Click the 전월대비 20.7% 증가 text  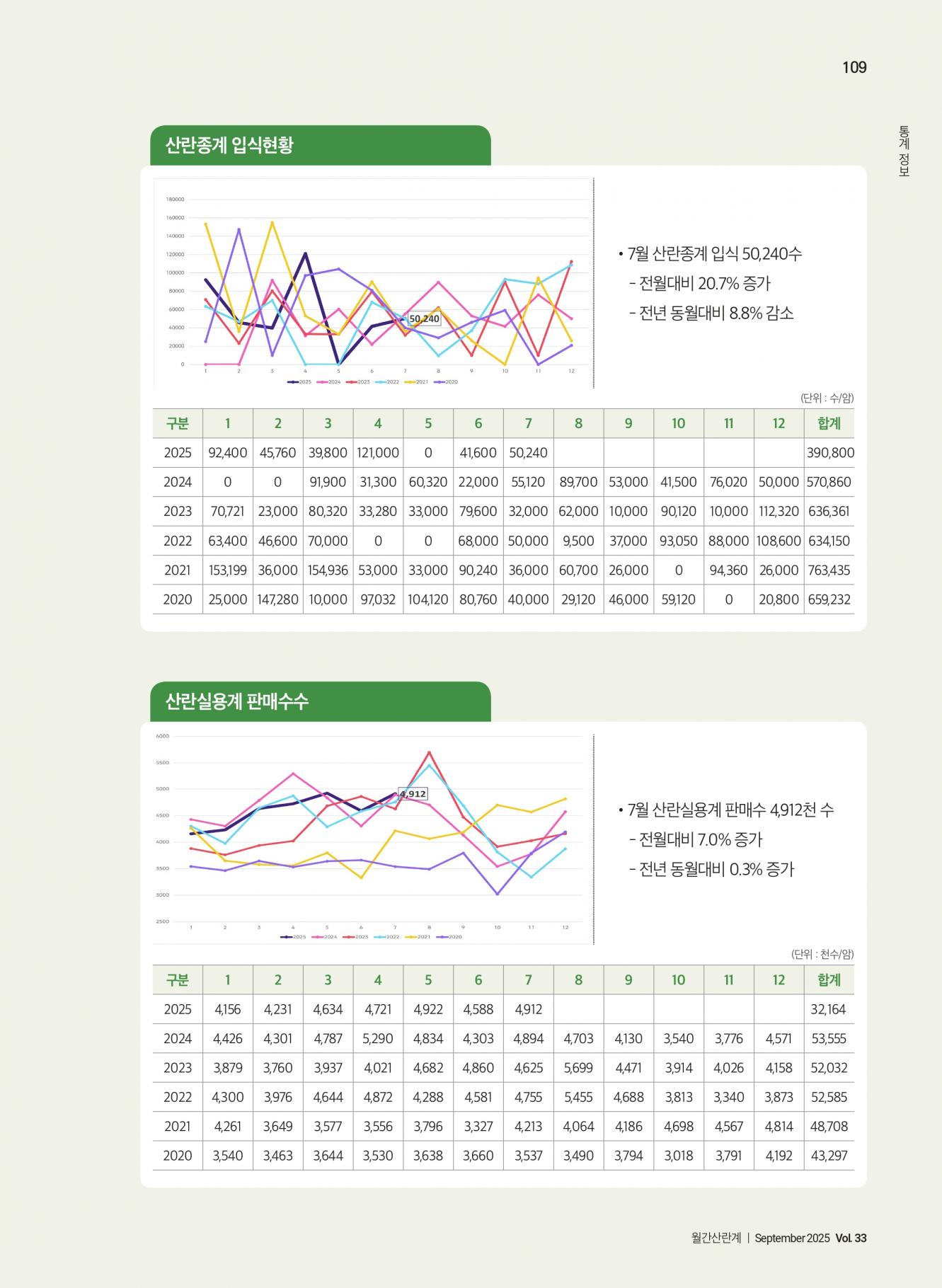click(704, 284)
